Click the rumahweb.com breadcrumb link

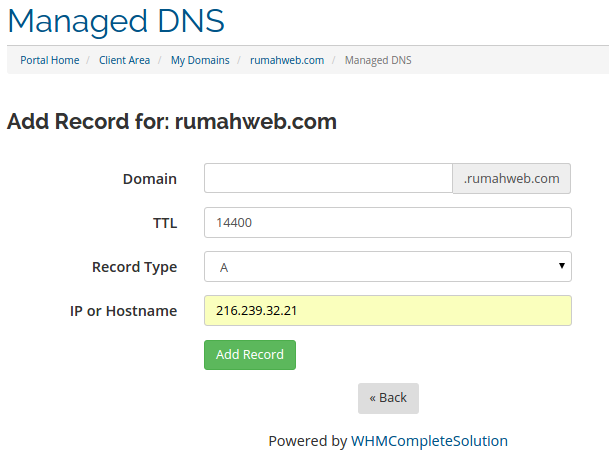287,60
